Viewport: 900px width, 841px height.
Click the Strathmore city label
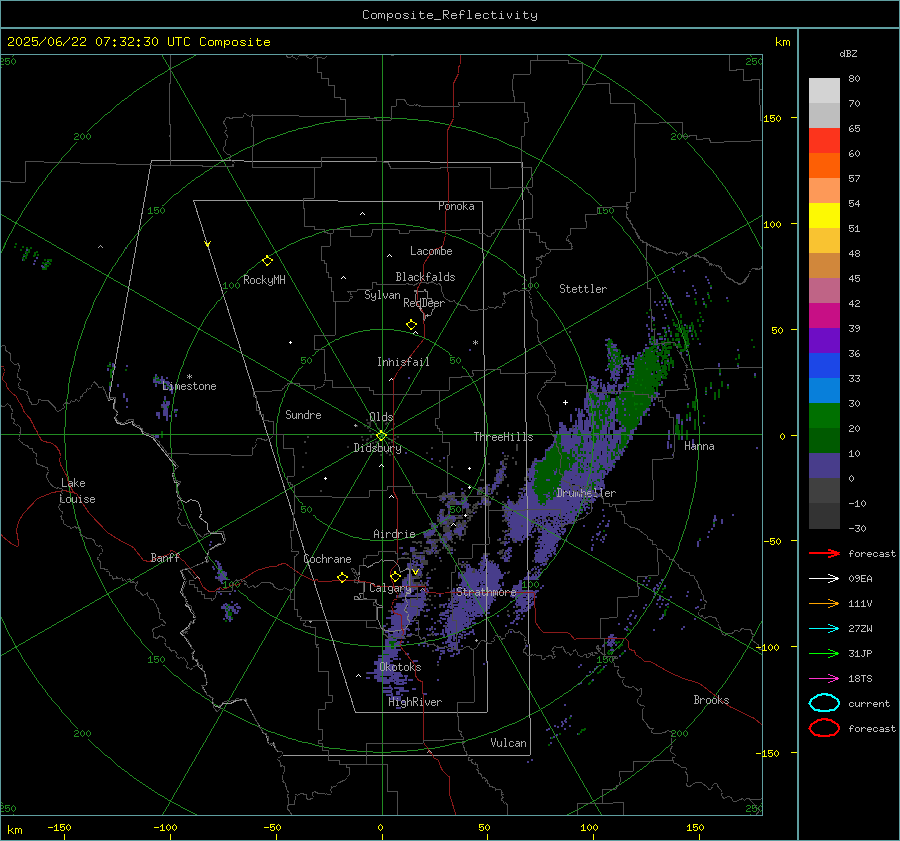click(486, 592)
